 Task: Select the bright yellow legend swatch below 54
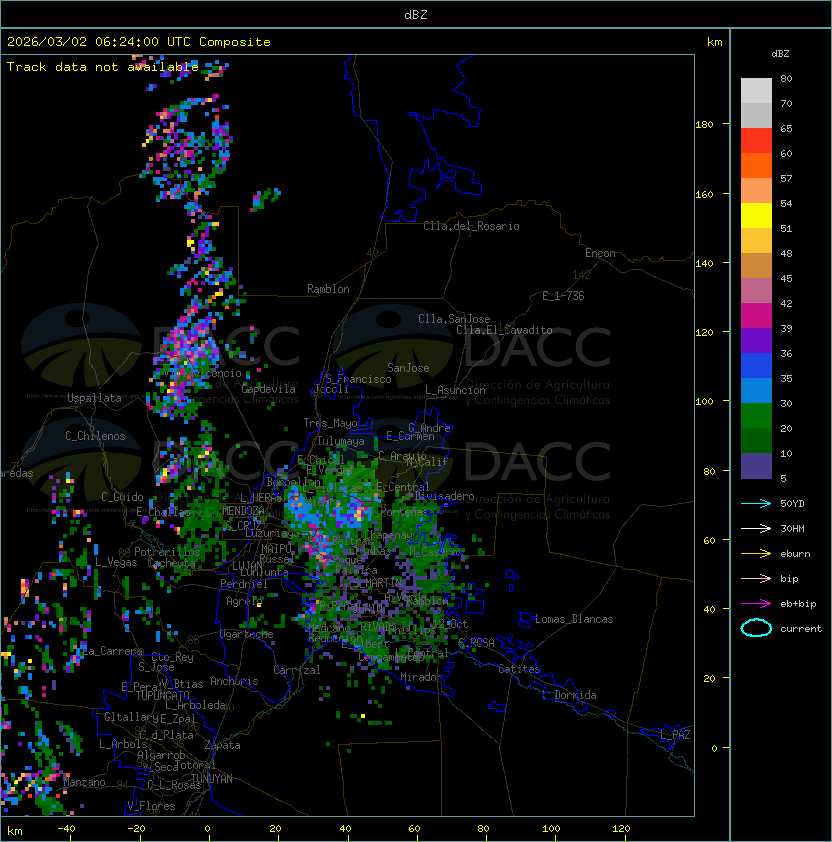pyautogui.click(x=756, y=216)
